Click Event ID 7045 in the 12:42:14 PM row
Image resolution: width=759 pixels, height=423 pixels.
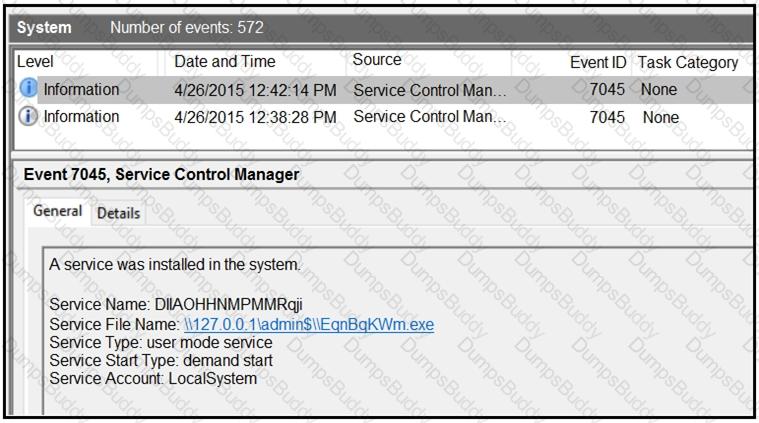click(607, 90)
